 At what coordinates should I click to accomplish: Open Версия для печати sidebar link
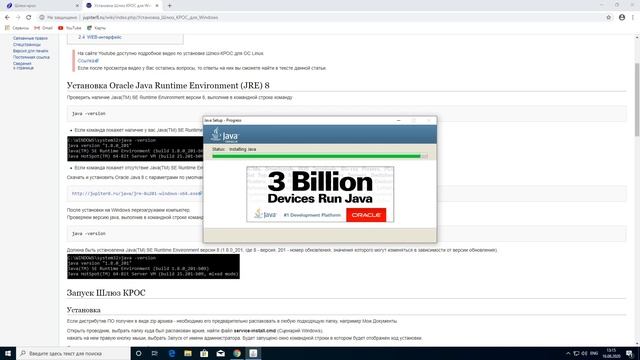point(31,51)
